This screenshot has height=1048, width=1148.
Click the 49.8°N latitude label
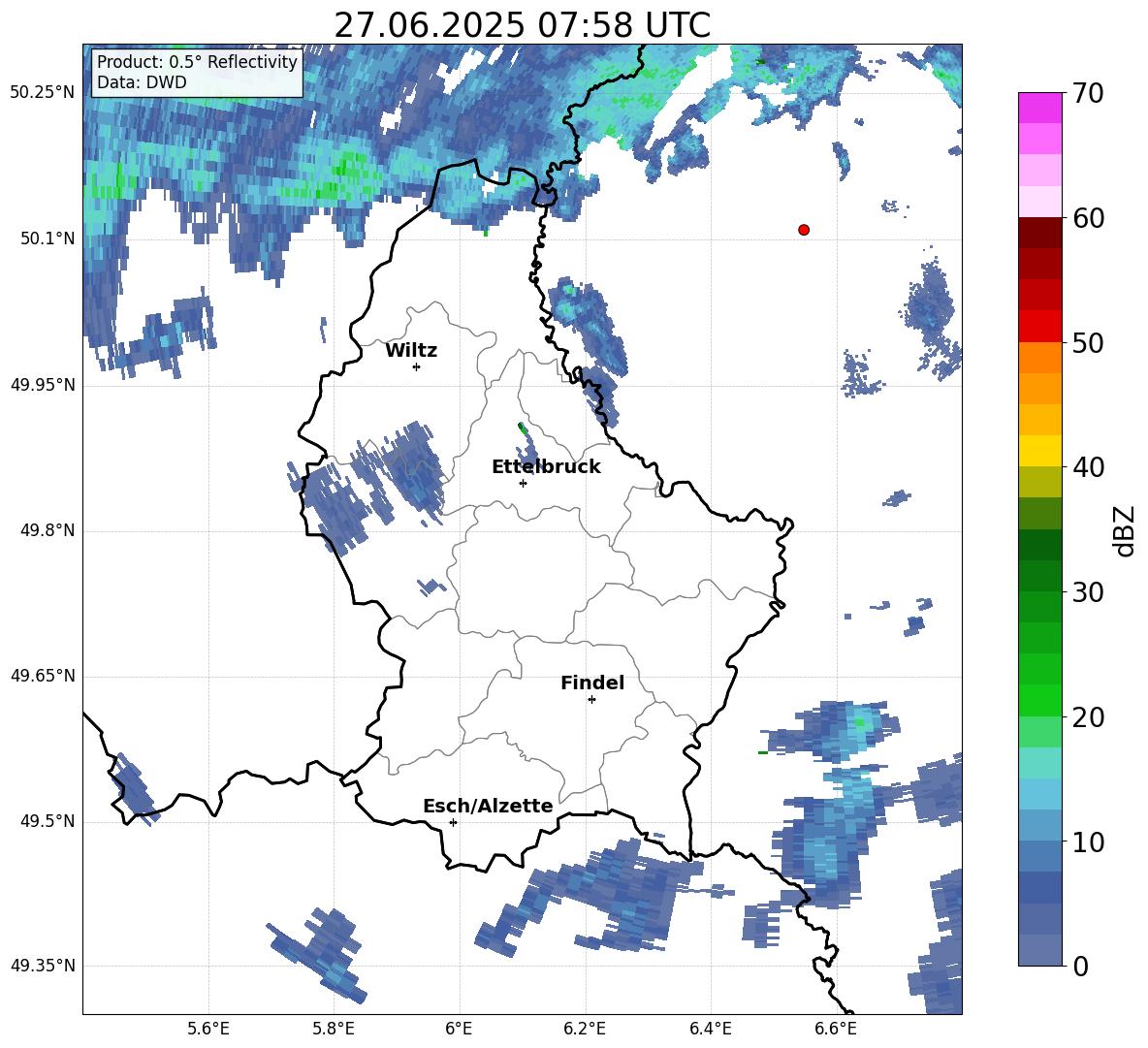point(48,530)
